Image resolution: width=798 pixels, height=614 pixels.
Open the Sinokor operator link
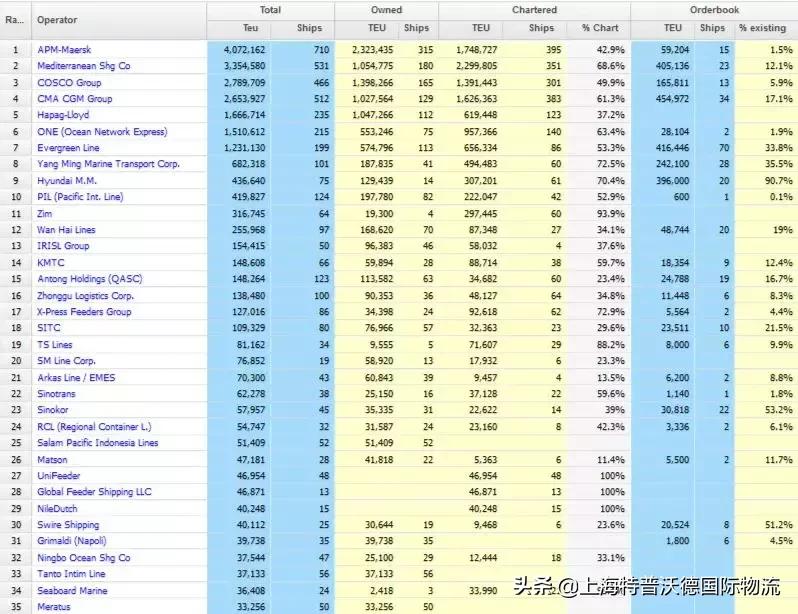(x=53, y=410)
